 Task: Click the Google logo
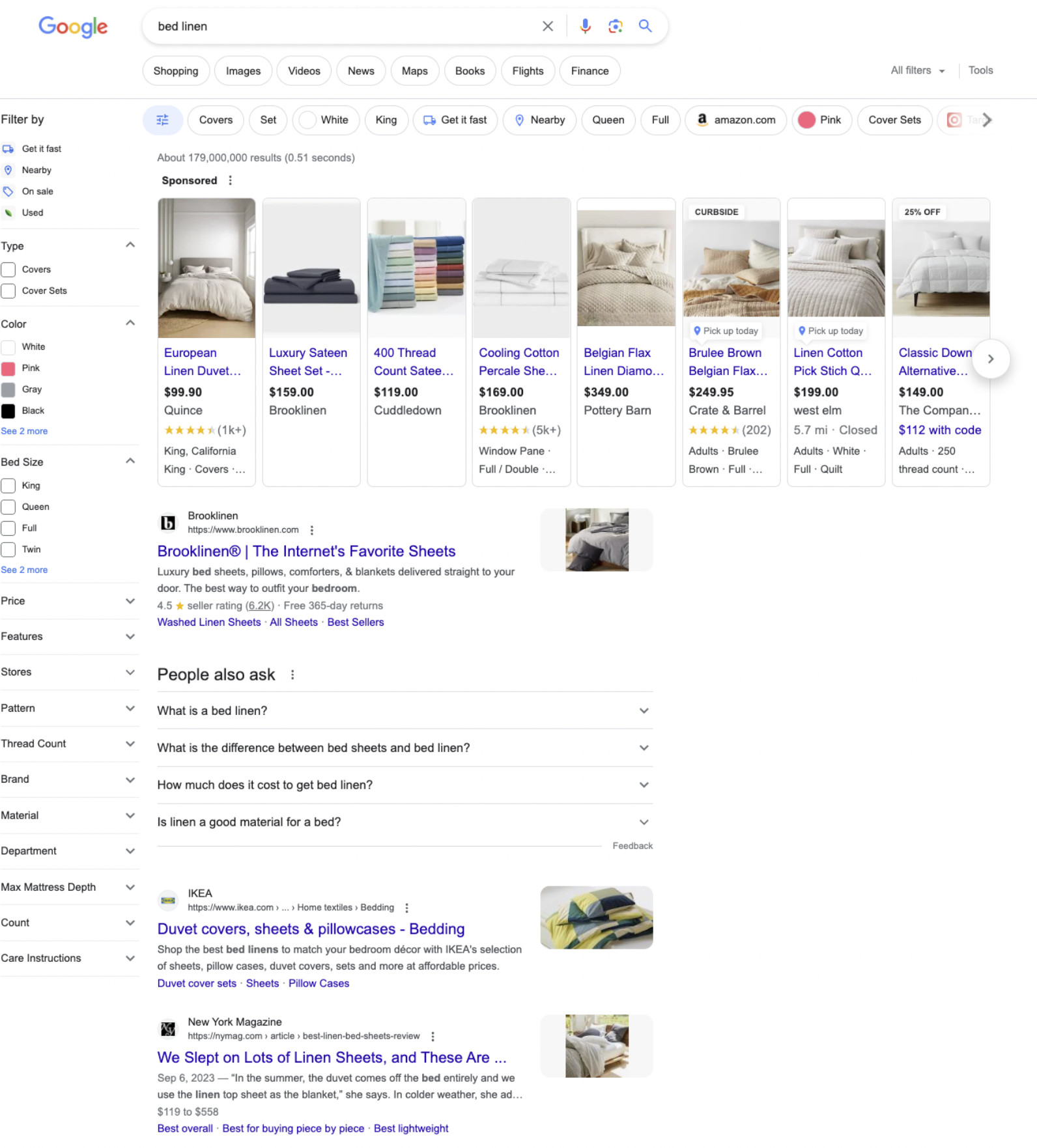point(73,27)
